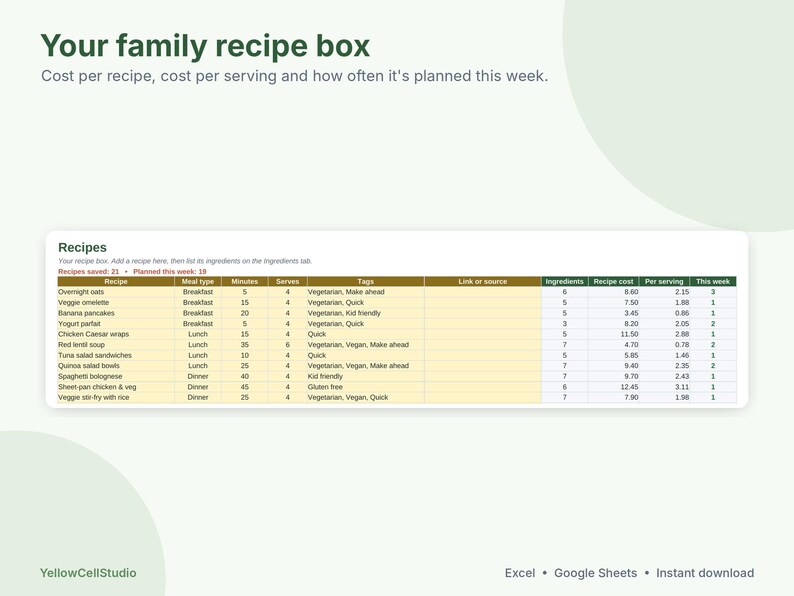Click the "Sheet-pan chicken & veg" recipe cell
The image size is (794, 596).
point(116,387)
